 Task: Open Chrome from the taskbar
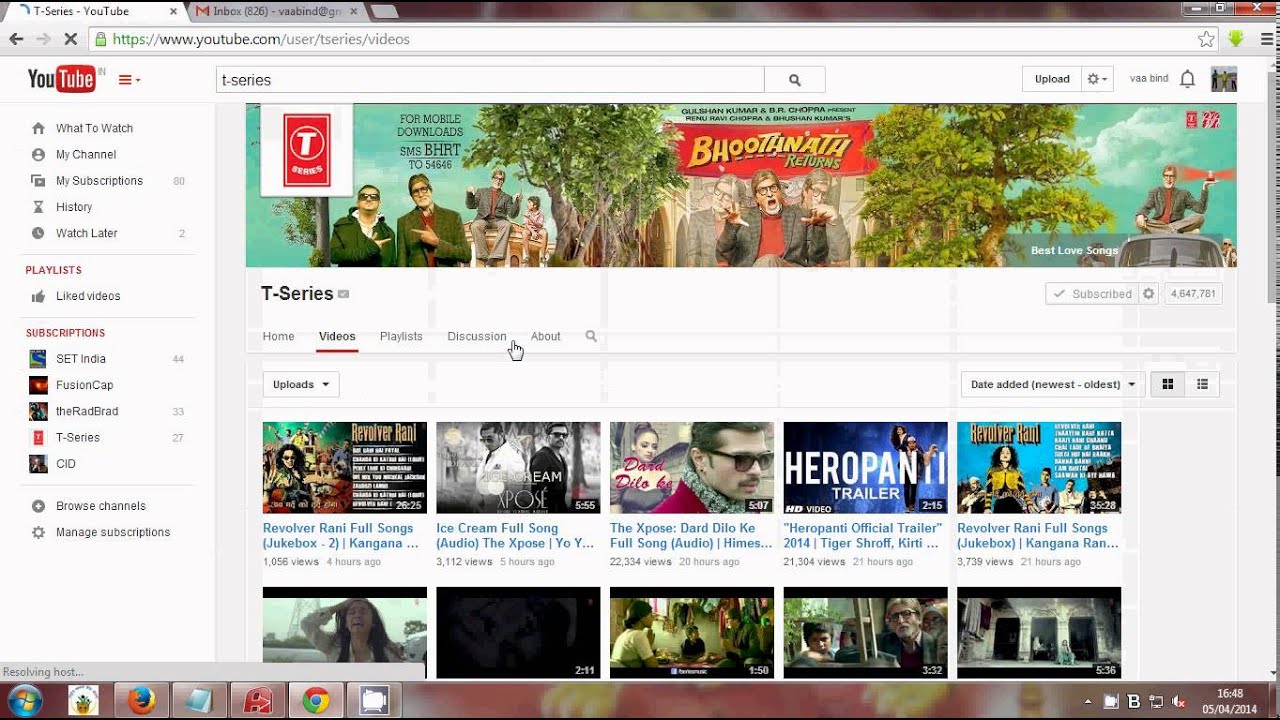tap(316, 700)
